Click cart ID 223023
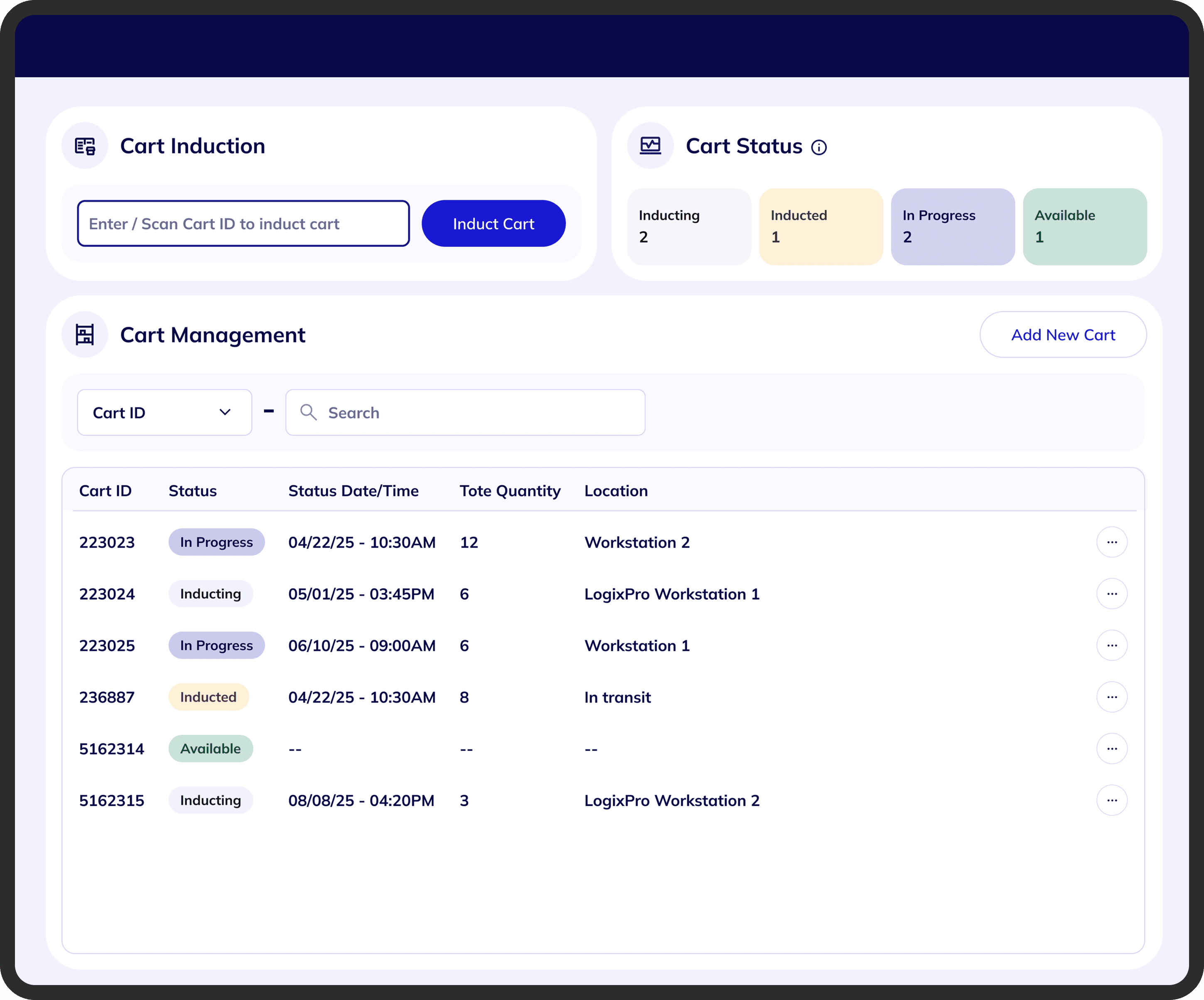The height and width of the screenshot is (1000, 1204). coord(107,542)
